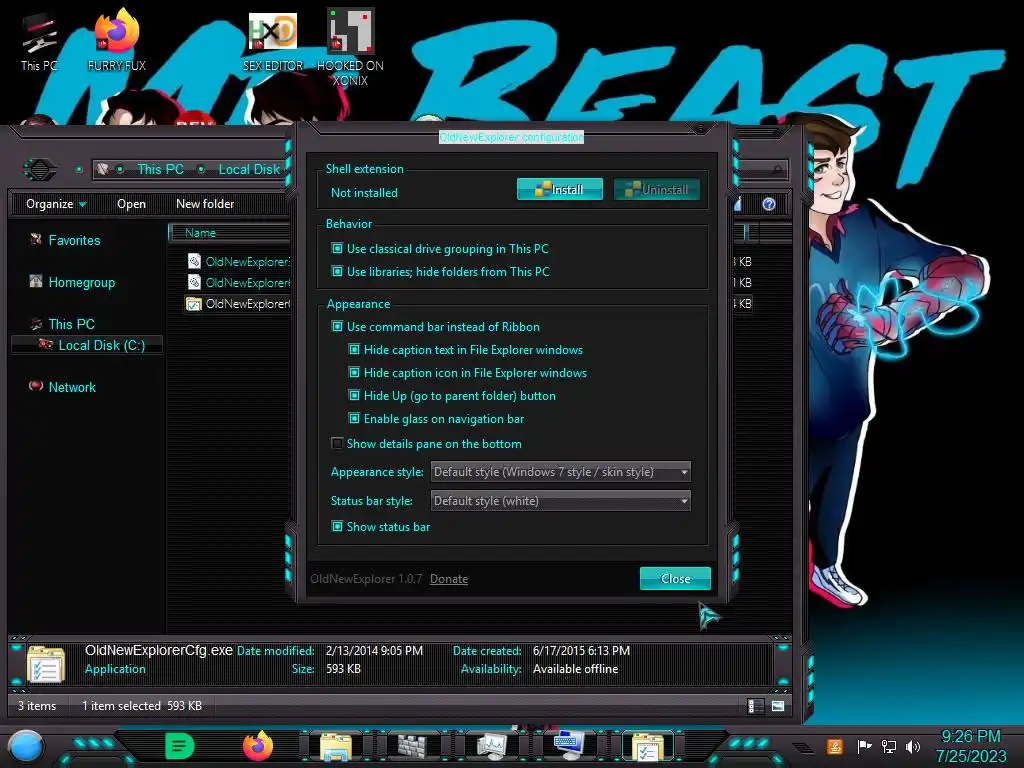
Task: Click the Start orb on taskbar
Action: [x=26, y=746]
